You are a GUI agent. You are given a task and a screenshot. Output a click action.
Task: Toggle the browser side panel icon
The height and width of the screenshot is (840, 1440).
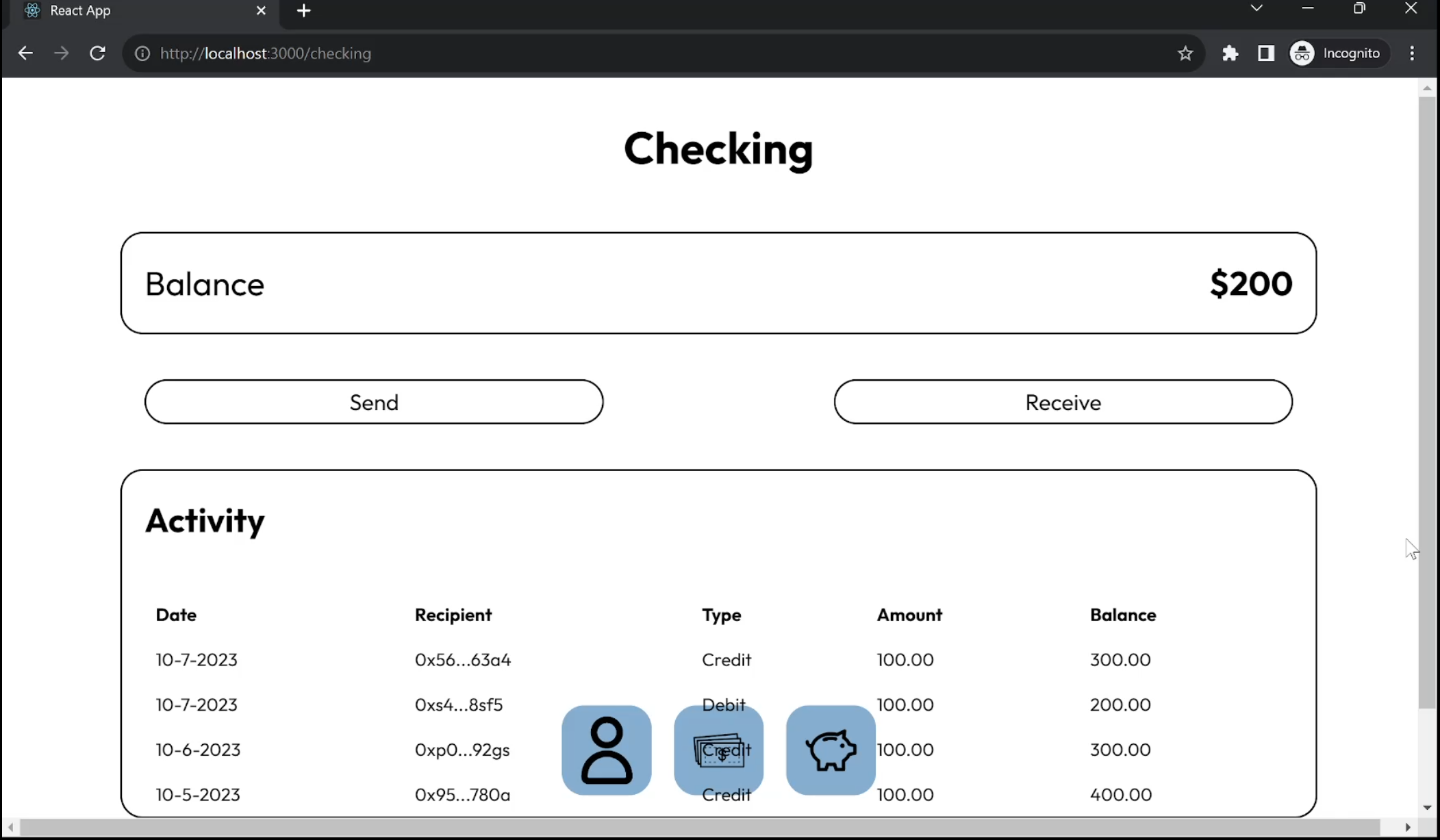coord(1265,53)
